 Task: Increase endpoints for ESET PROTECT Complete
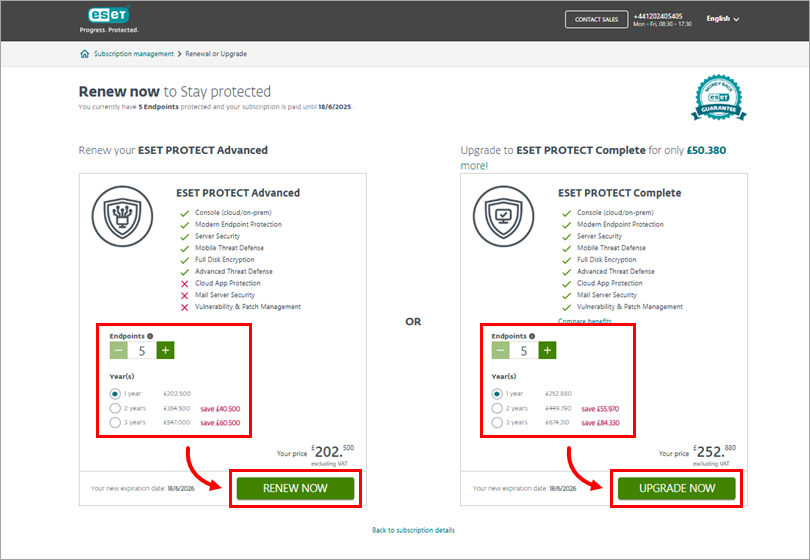click(547, 351)
